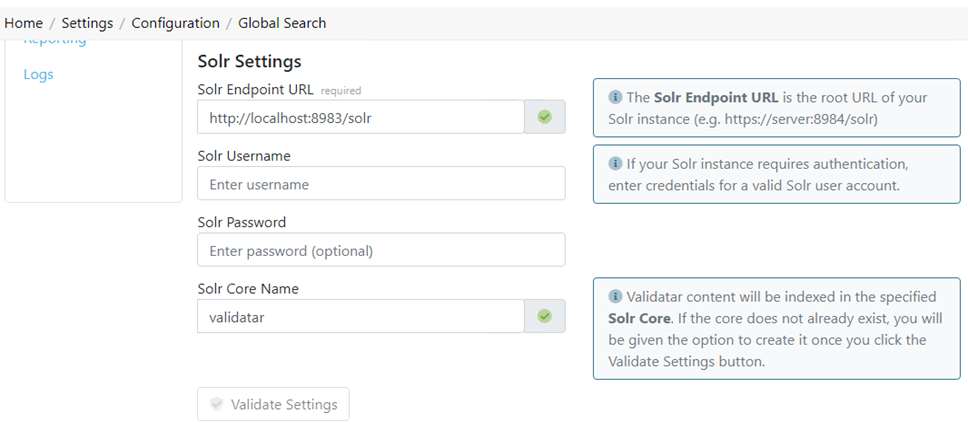This screenshot has width=968, height=439.
Task: Focus the Solr Endpoint URL field
Action: point(361,117)
